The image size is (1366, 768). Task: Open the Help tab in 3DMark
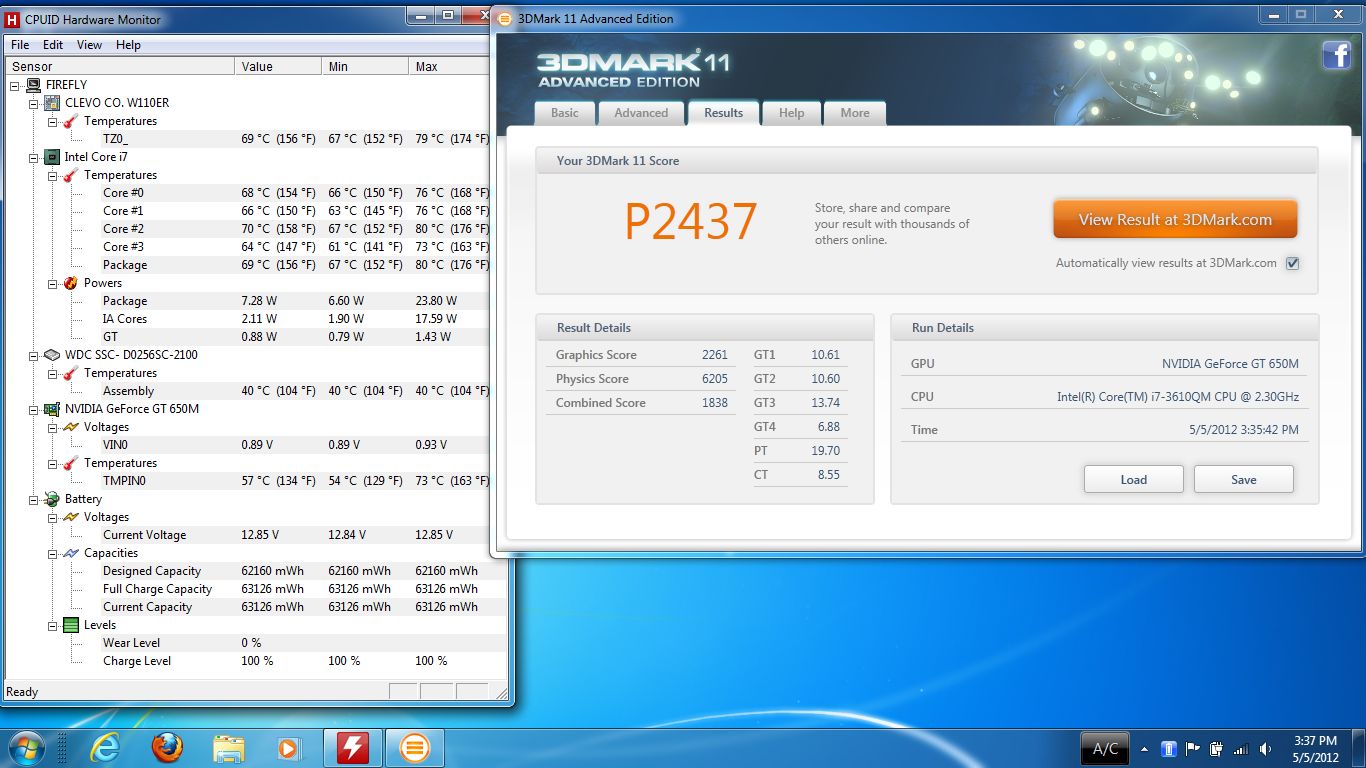792,113
